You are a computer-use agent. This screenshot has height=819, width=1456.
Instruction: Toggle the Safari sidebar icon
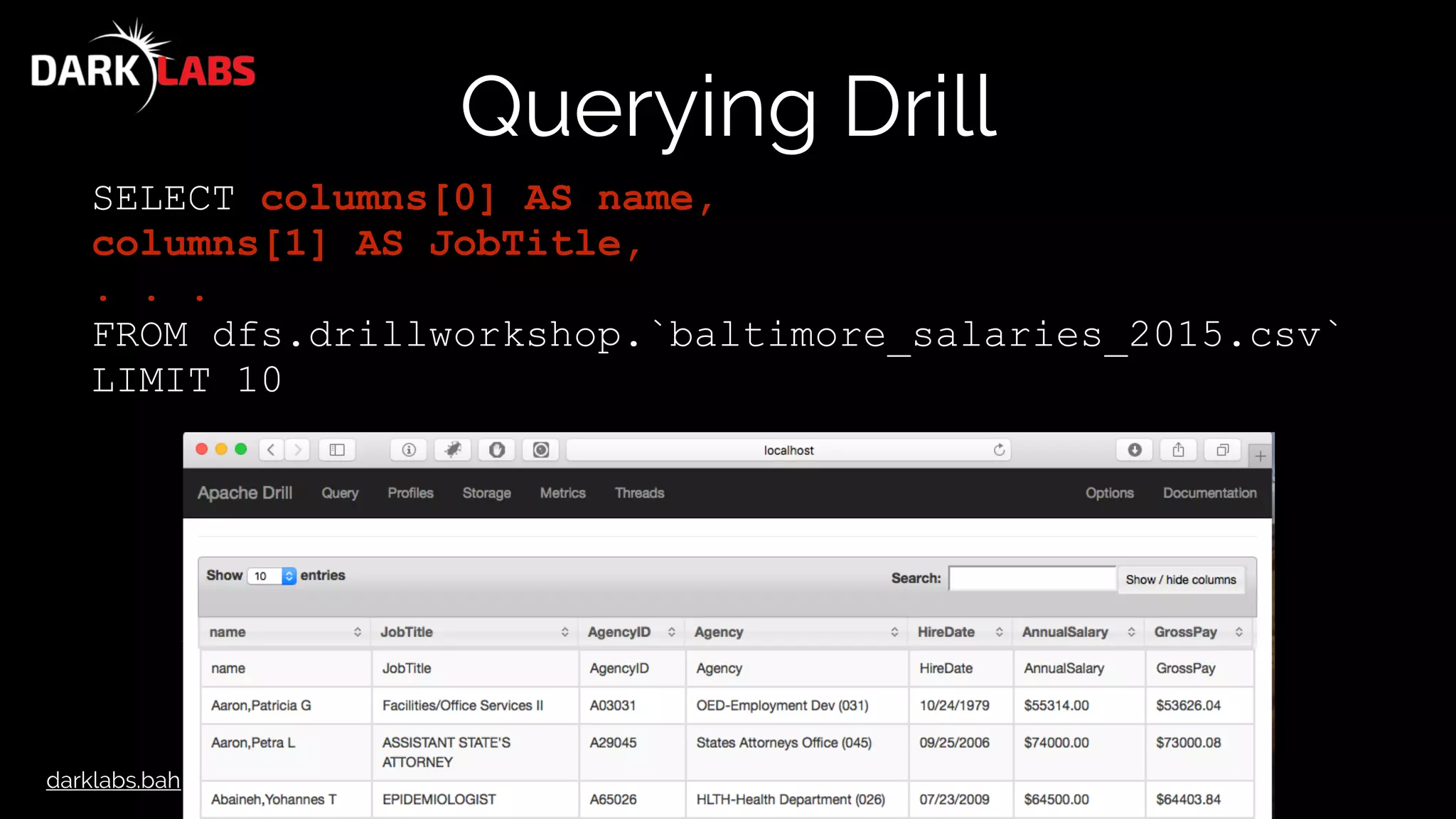click(x=337, y=450)
